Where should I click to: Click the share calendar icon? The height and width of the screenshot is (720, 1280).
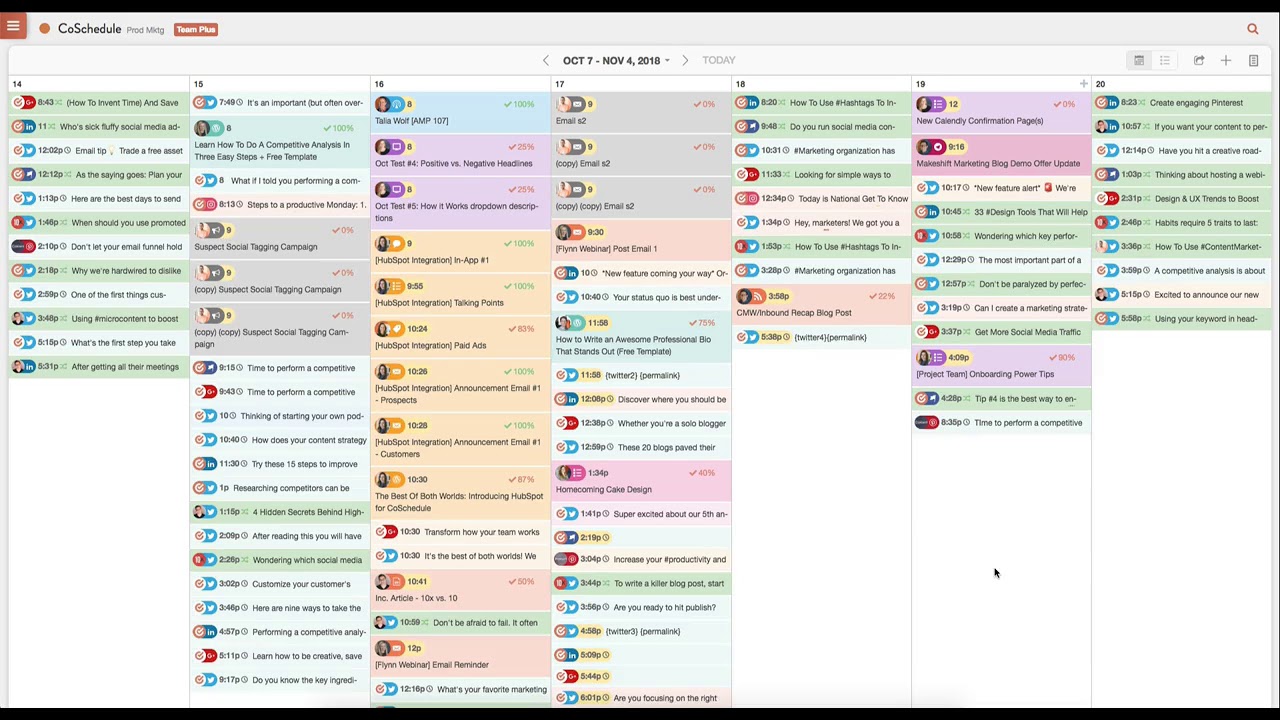(1199, 61)
